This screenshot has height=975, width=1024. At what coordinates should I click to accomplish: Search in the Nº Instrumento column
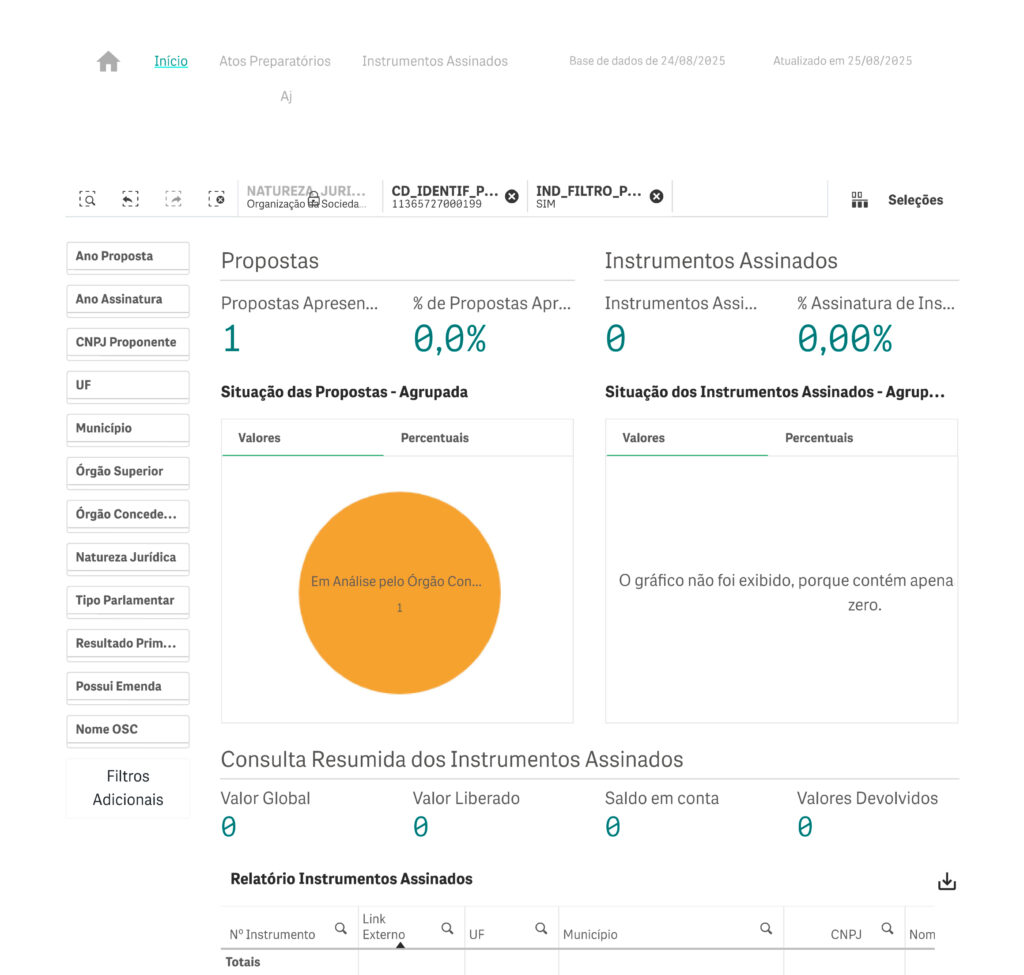click(341, 929)
